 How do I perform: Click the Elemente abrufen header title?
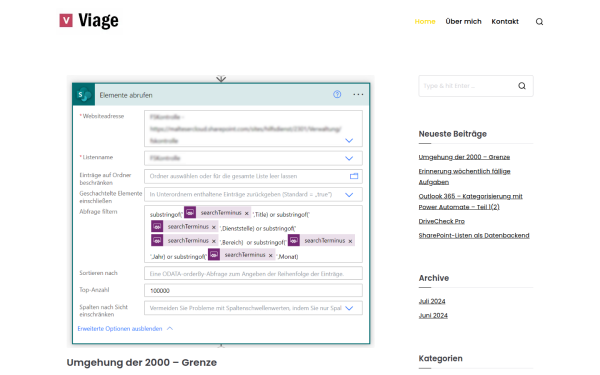pos(126,95)
